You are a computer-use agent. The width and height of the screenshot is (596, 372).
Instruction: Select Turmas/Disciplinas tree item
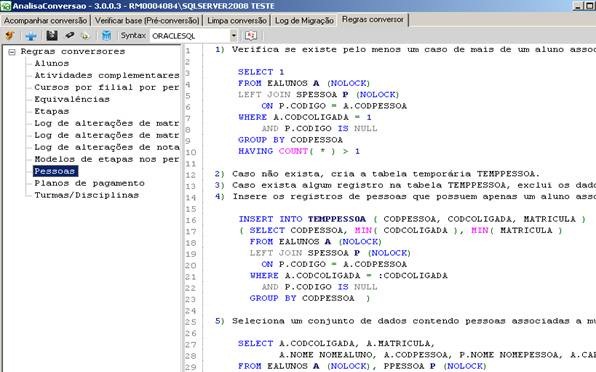pyautogui.click(x=87, y=195)
